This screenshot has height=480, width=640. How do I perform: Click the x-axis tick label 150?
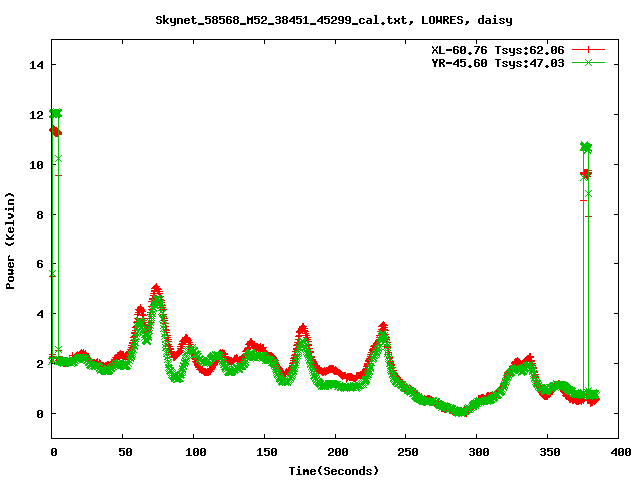coord(267,452)
